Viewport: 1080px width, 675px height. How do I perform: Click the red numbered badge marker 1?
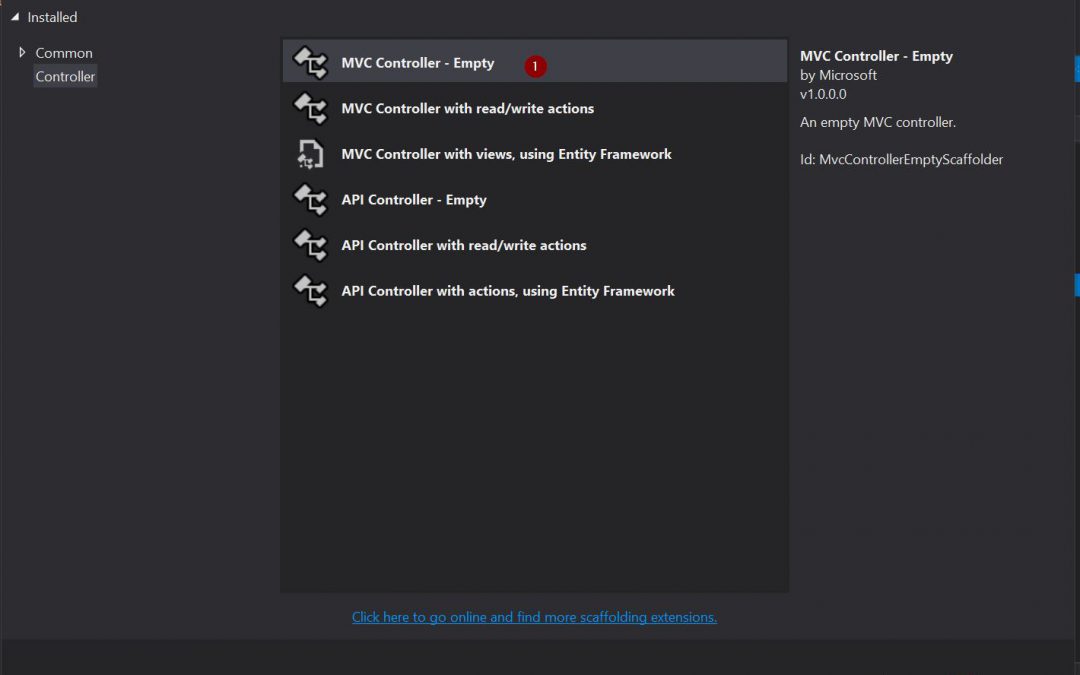point(535,66)
